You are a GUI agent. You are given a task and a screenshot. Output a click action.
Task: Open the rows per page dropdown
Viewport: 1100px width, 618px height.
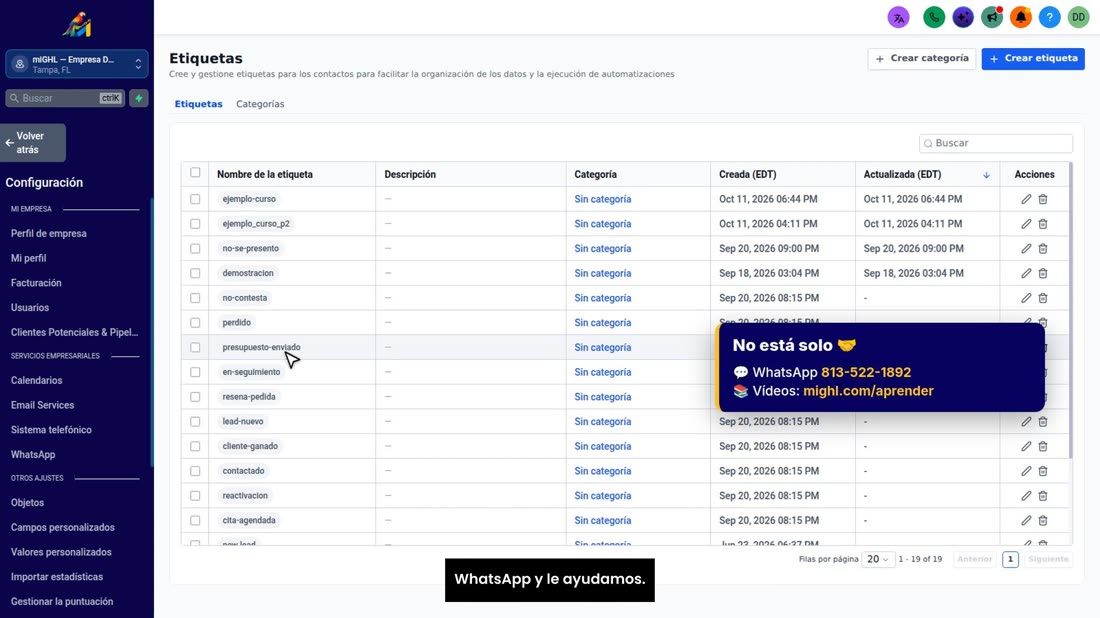click(x=877, y=559)
